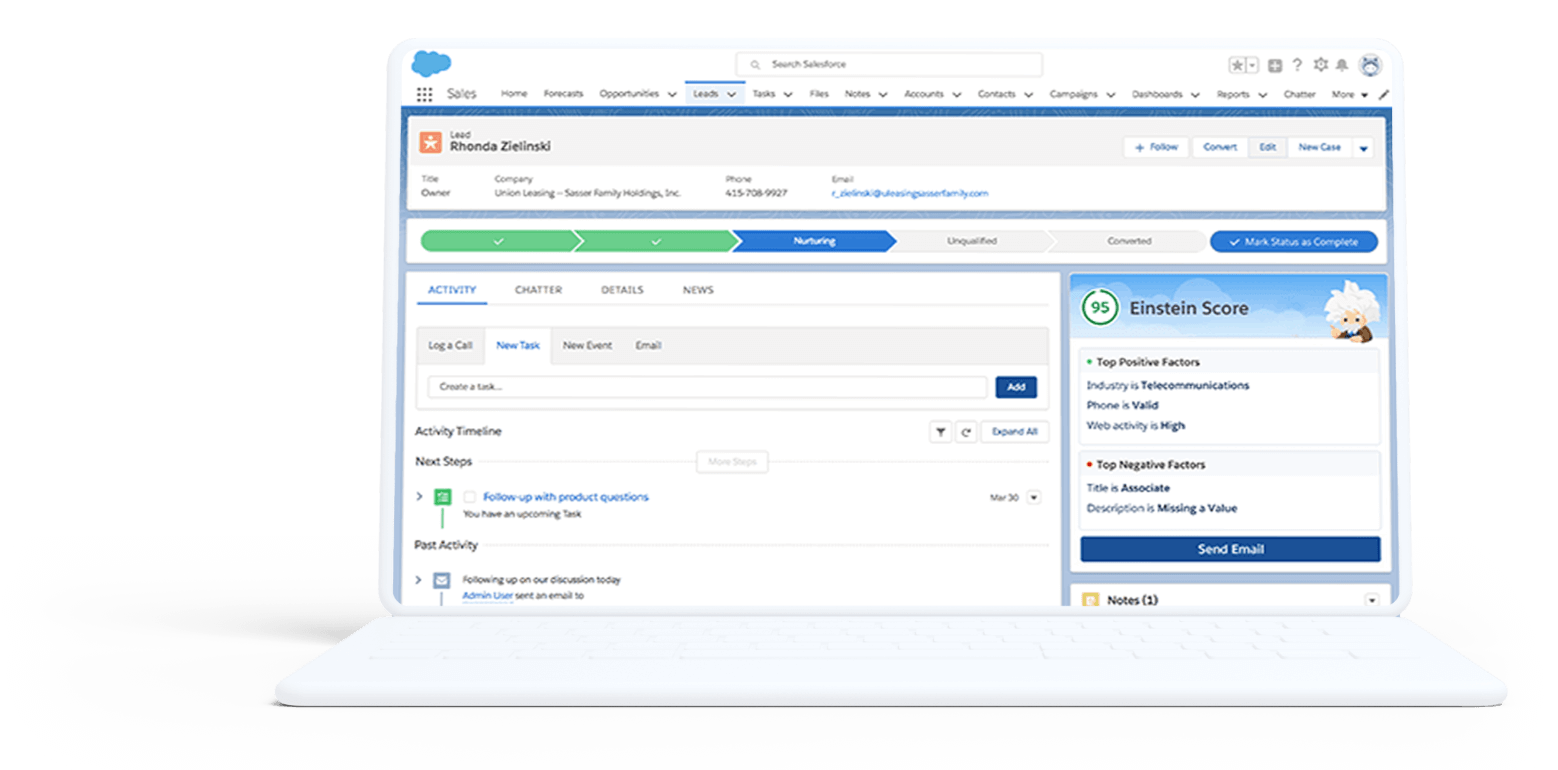Click the Salesforce cloud logo
This screenshot has width=1558, height=770.
coord(431,63)
